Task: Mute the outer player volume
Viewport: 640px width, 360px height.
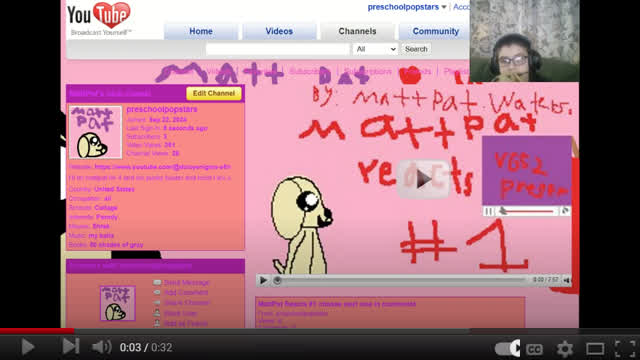Action: [x=101, y=347]
